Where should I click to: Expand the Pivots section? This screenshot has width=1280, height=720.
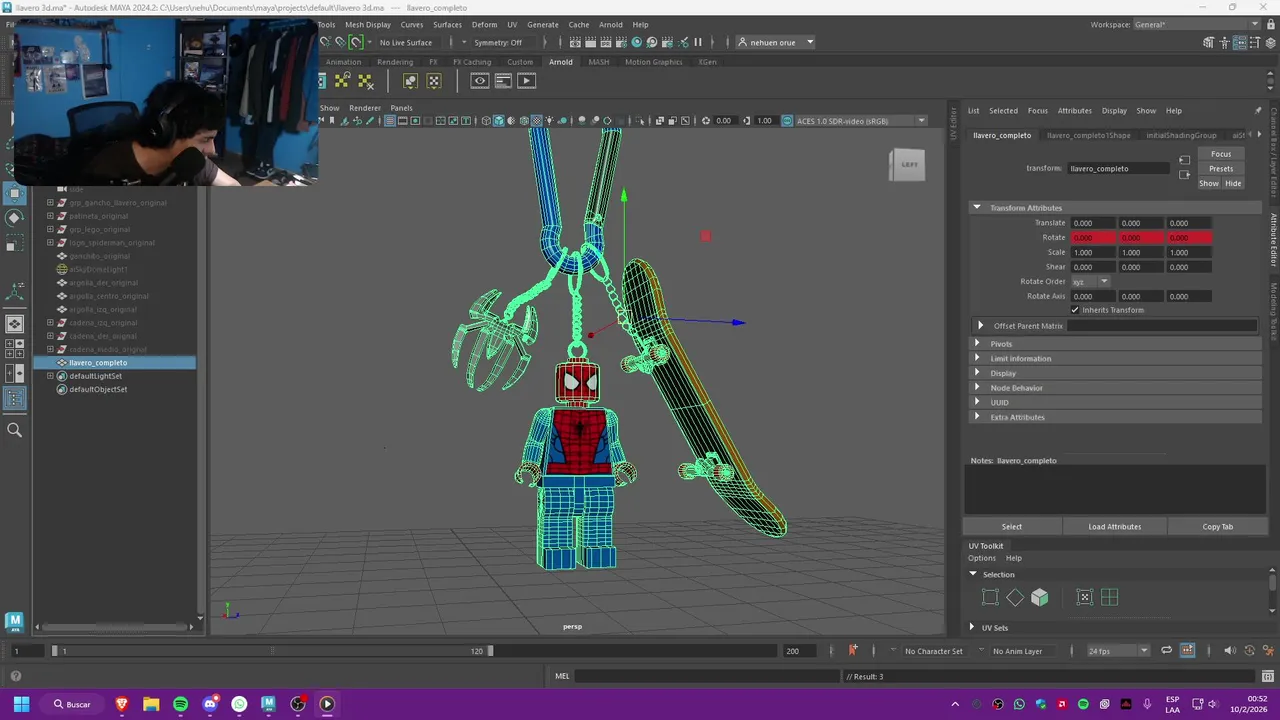pos(977,344)
